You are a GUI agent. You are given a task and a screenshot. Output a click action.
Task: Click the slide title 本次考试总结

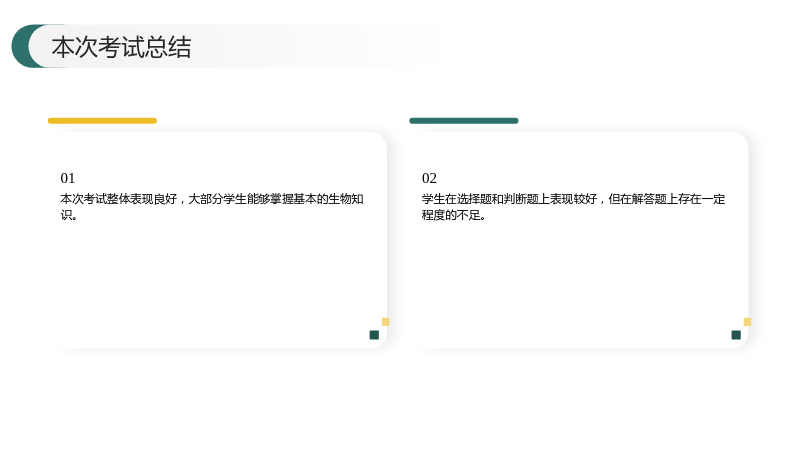click(121, 47)
